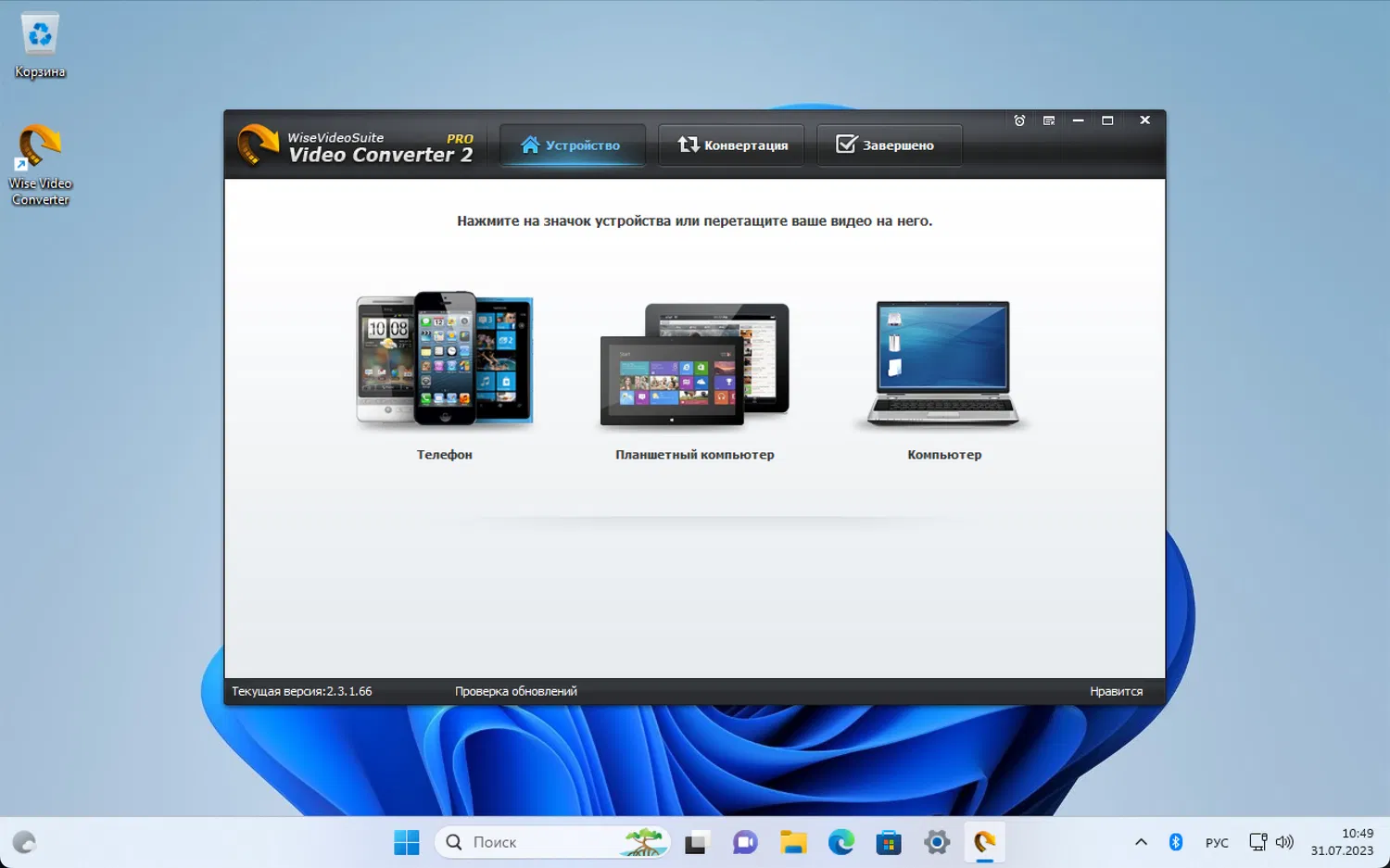Click the Проверка обновлений link
This screenshot has width=1390, height=868.
[x=515, y=691]
